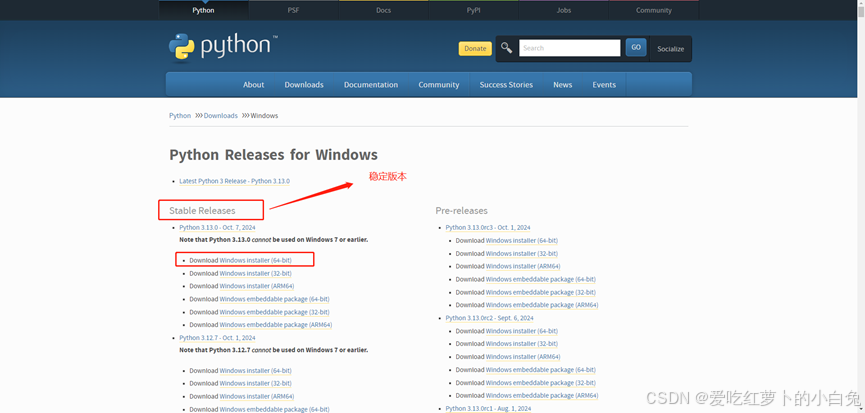Viewport: 865px width, 413px height.
Task: Download Python 3.12.7 Windows installer (32-bit)
Action: pyautogui.click(x=255, y=383)
